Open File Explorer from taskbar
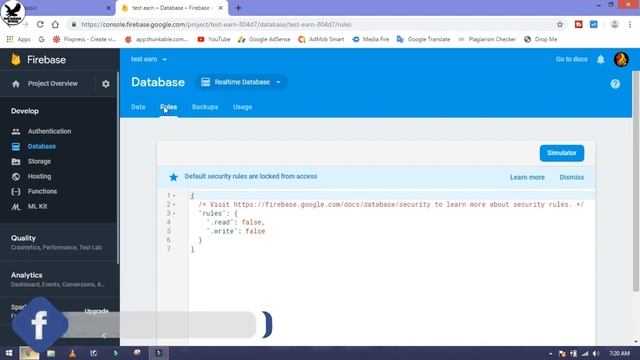This screenshot has width=640, height=360. point(51,353)
